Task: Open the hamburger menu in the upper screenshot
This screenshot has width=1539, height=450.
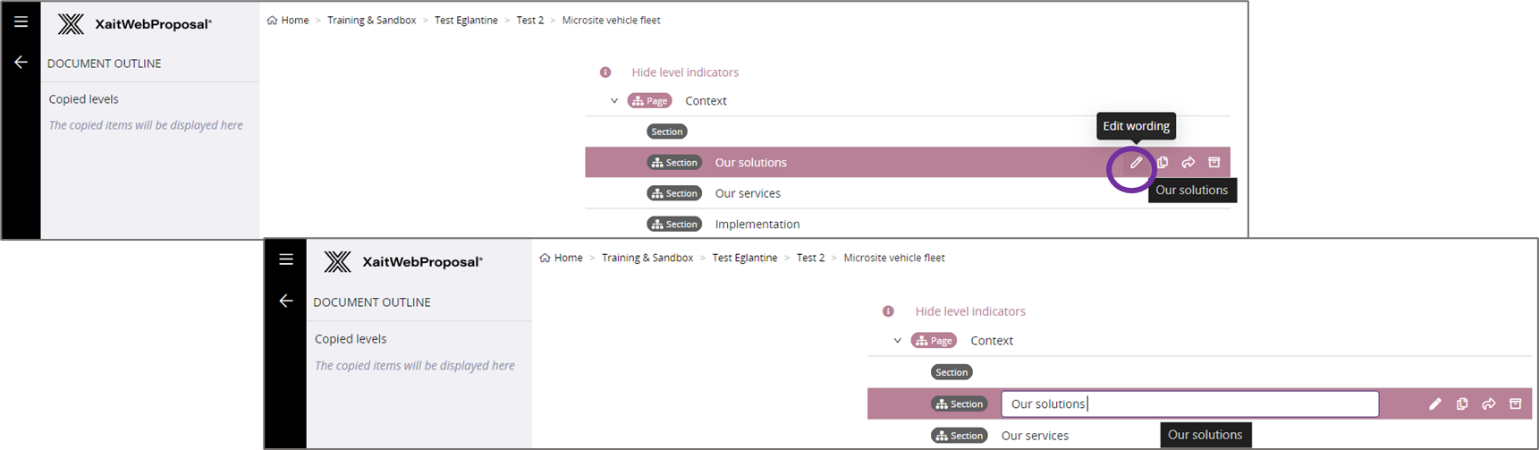Action: click(x=20, y=22)
